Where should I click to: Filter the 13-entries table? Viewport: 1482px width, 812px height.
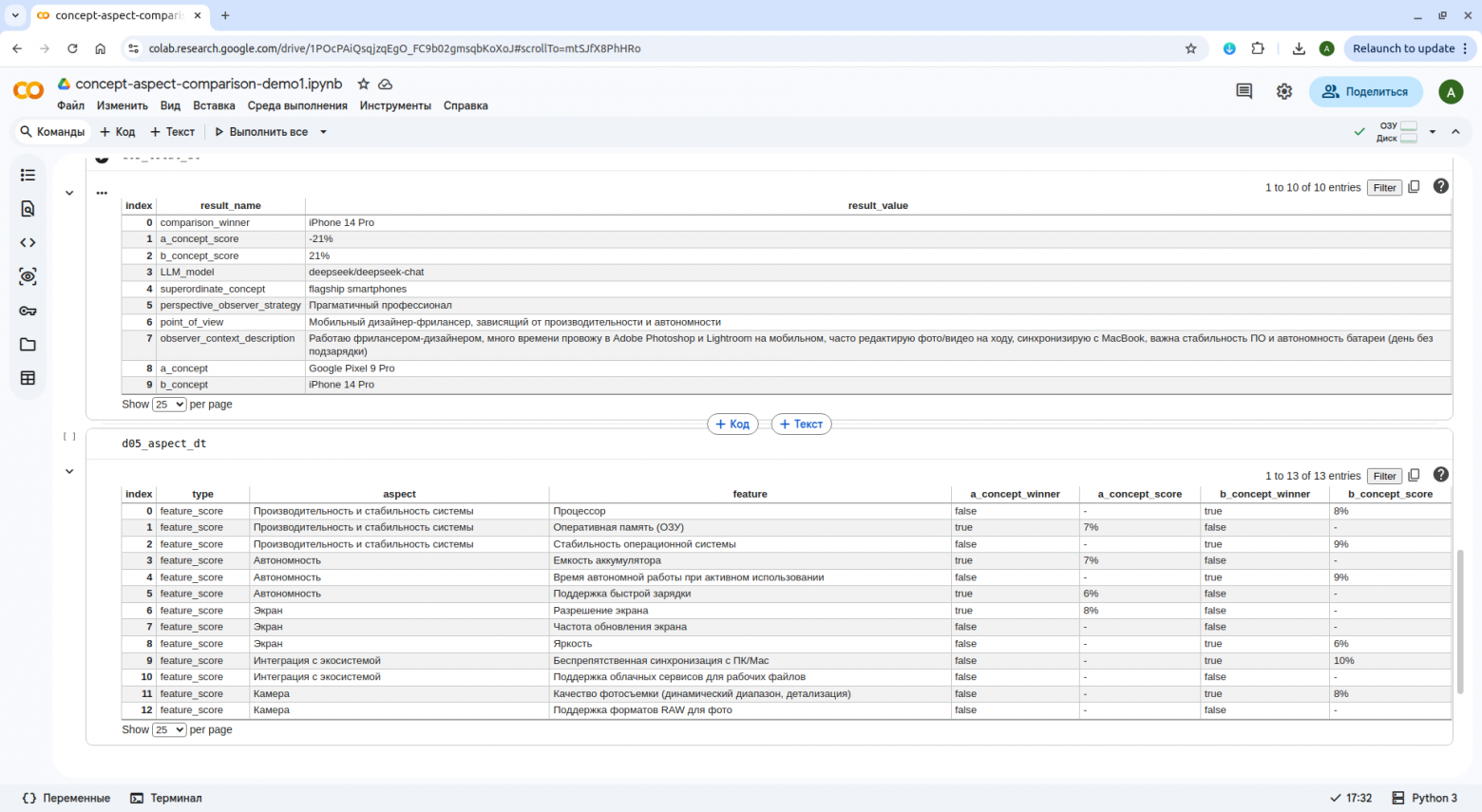pyautogui.click(x=1384, y=476)
